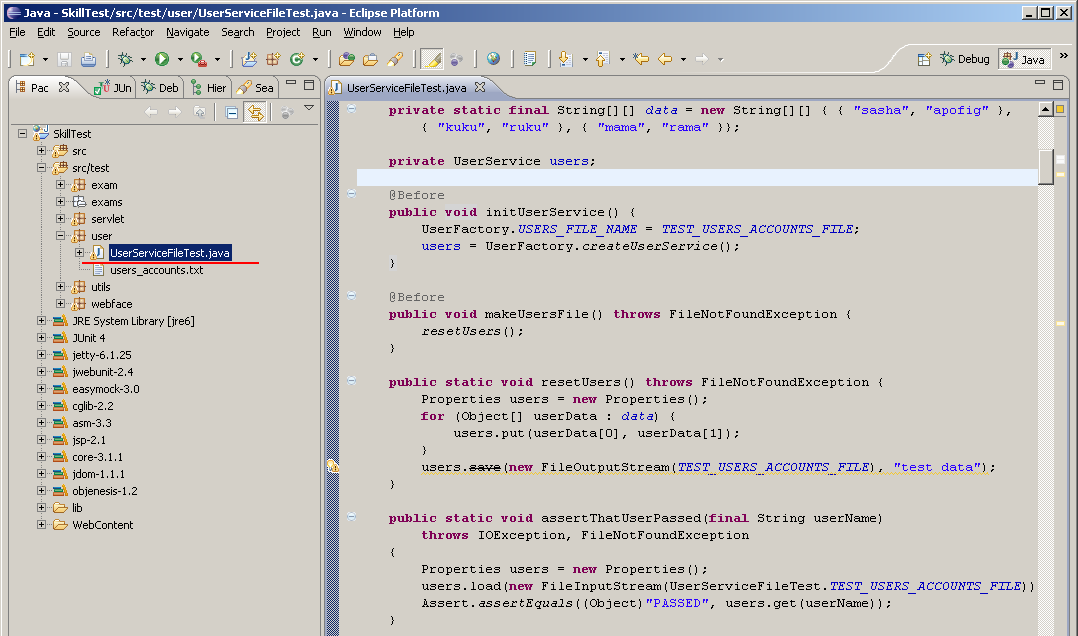Maximize the editor area
Image resolution: width=1078 pixels, height=636 pixels.
pos(1057,85)
